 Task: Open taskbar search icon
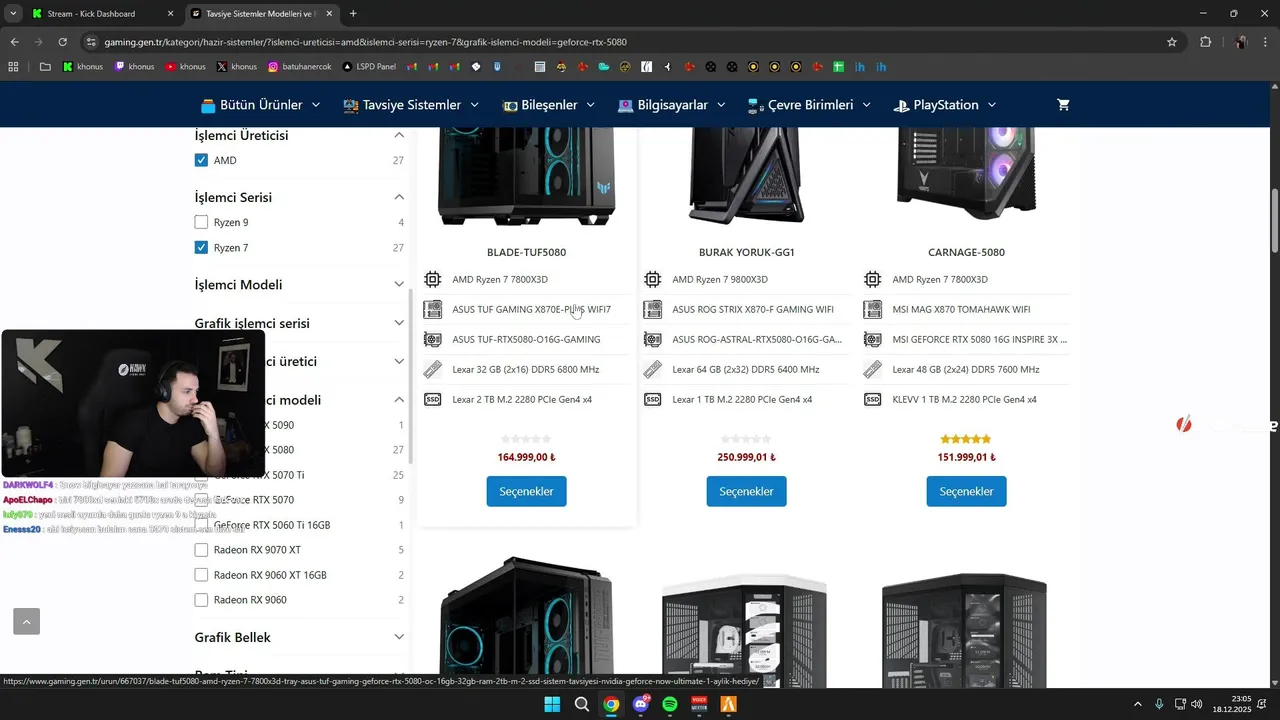pos(582,704)
